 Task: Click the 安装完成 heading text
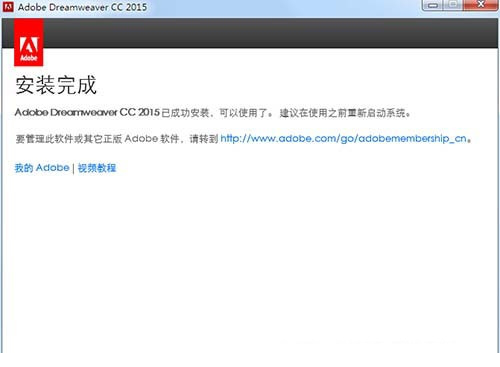tap(56, 85)
